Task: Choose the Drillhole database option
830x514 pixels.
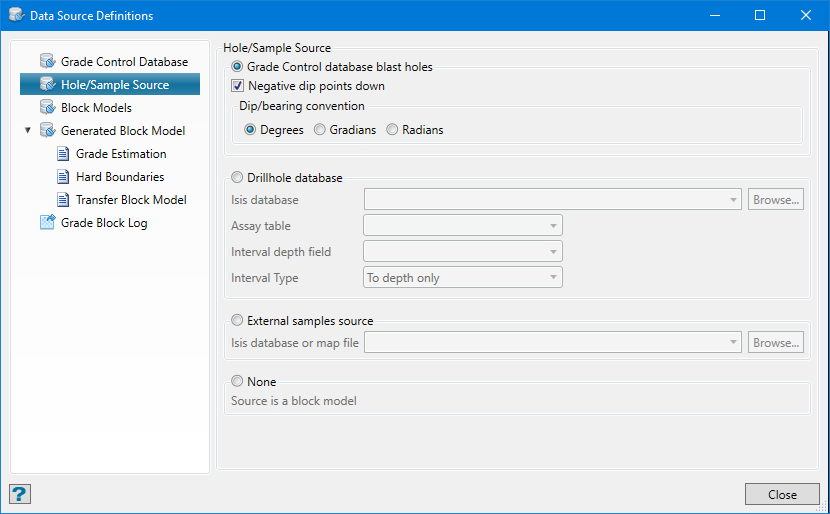Action: (x=237, y=178)
